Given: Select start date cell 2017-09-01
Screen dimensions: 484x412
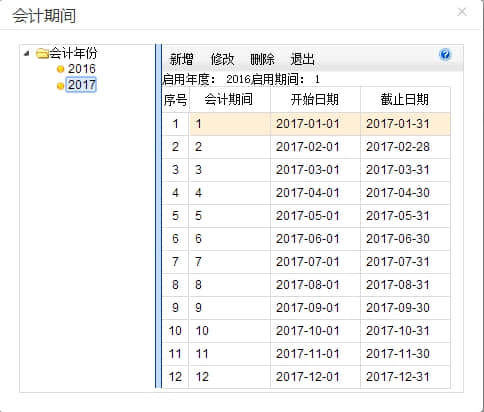Looking at the screenshot, I should click(315, 308).
